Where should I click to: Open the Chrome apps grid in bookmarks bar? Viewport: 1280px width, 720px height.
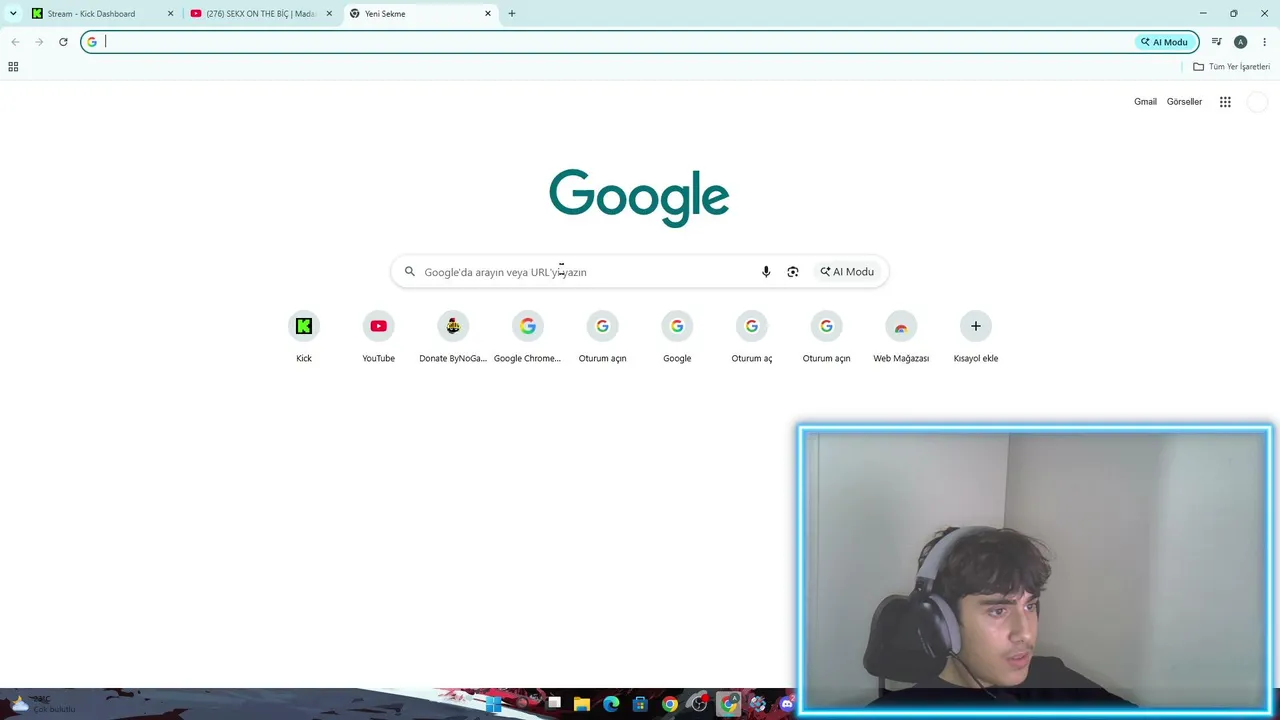[x=13, y=67]
